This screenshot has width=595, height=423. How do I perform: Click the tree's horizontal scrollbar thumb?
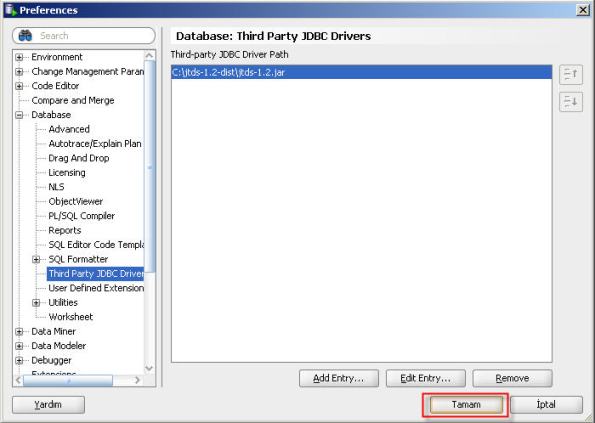click(68, 380)
